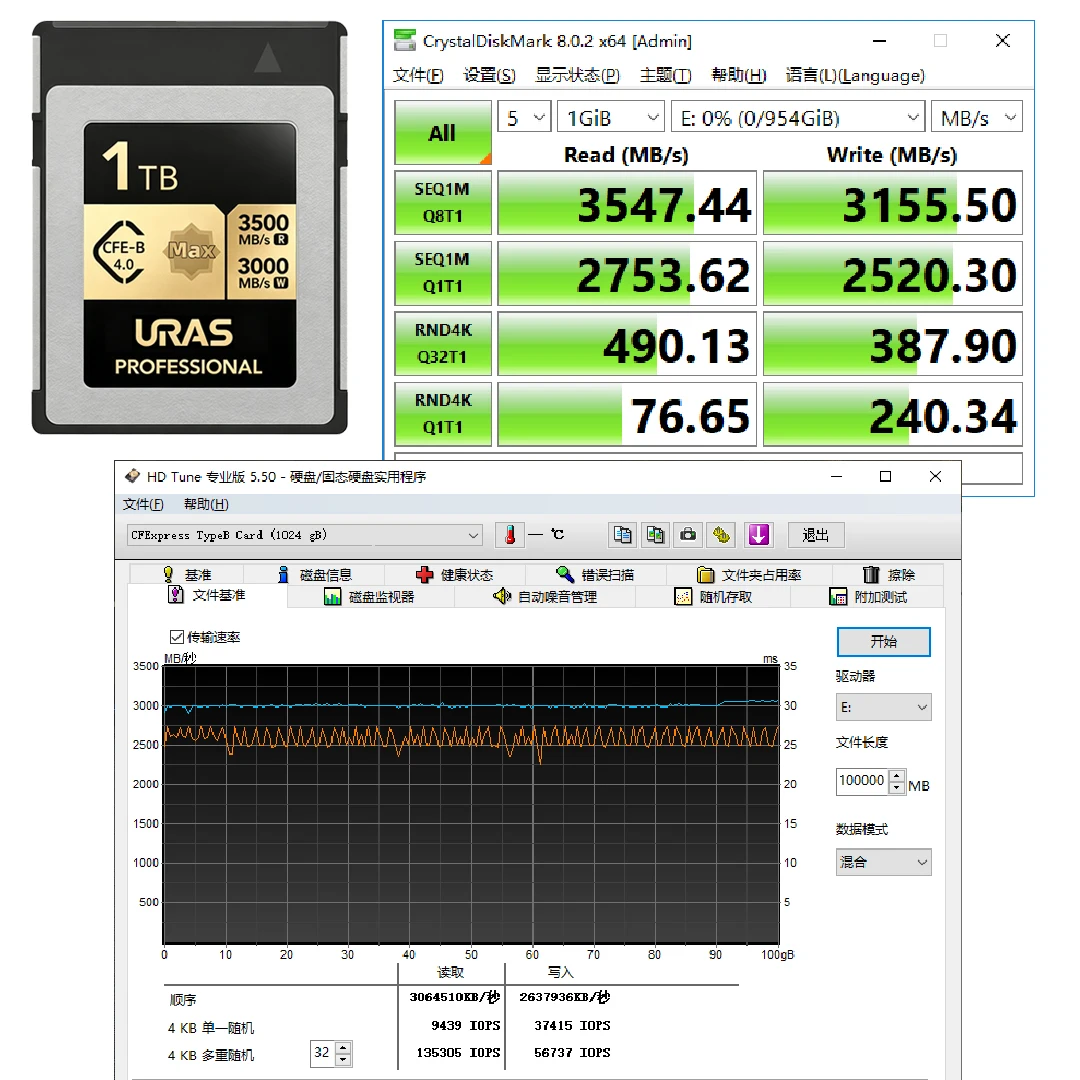Click the purple download arrow icon

[758, 535]
